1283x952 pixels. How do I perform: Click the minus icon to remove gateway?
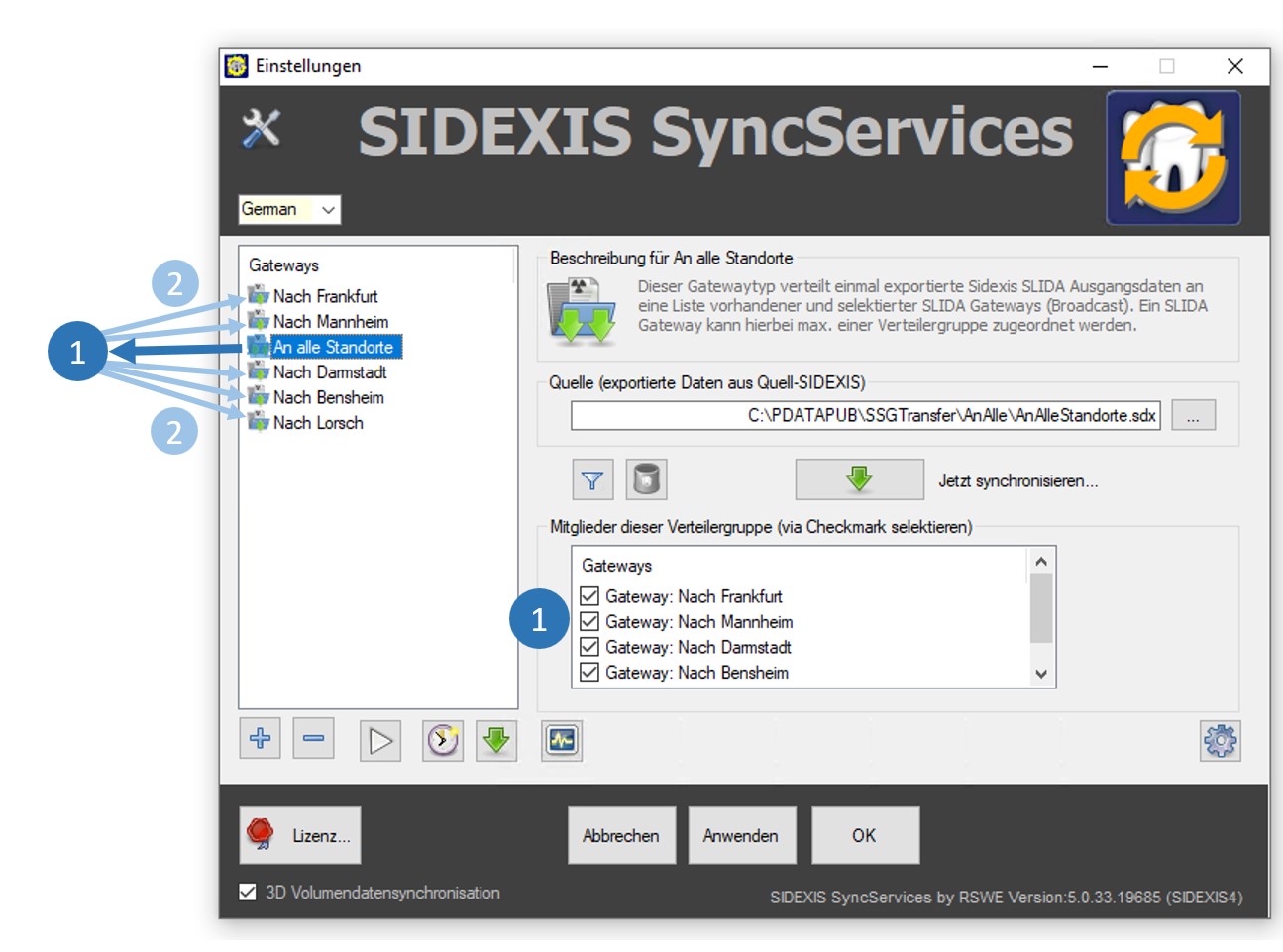[x=313, y=739]
